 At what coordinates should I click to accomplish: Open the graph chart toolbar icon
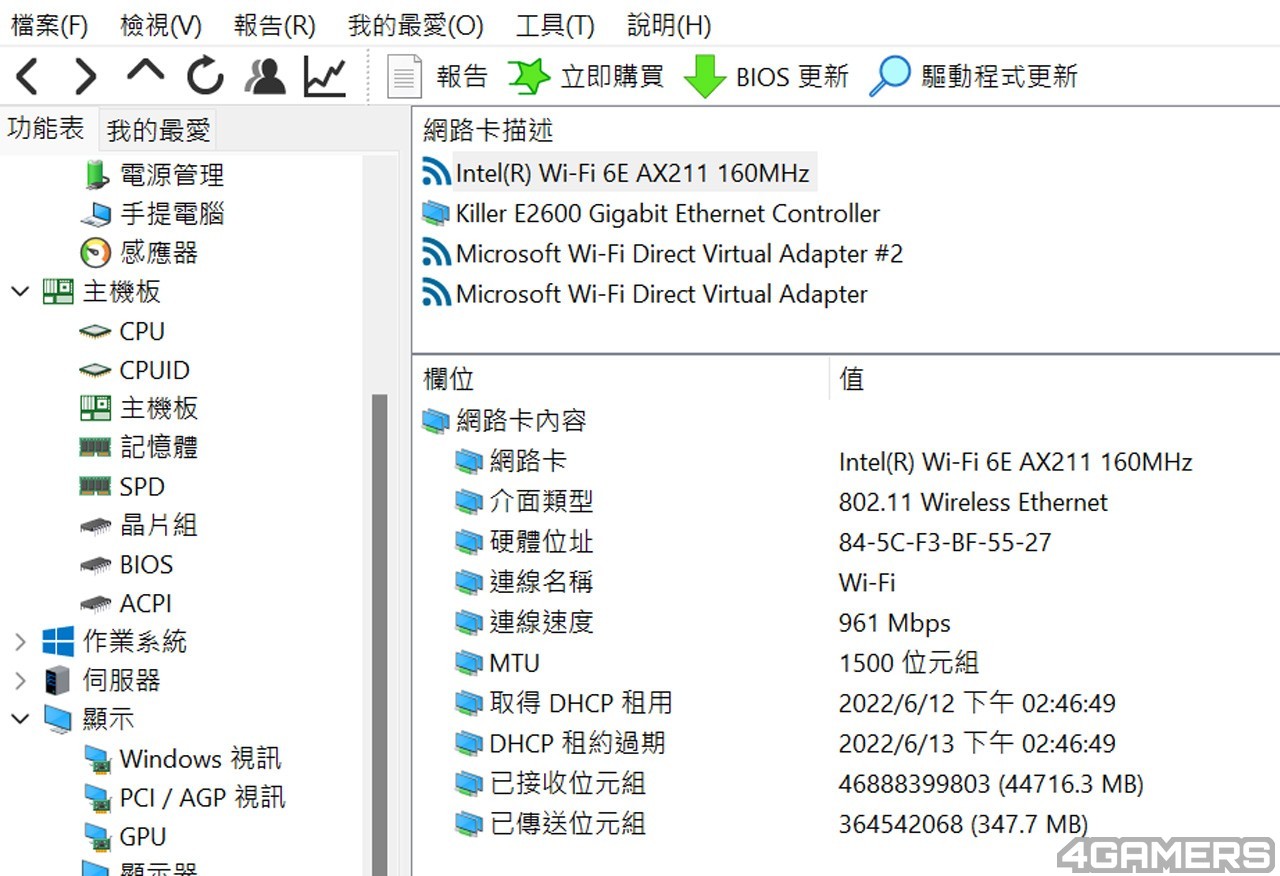pos(325,76)
